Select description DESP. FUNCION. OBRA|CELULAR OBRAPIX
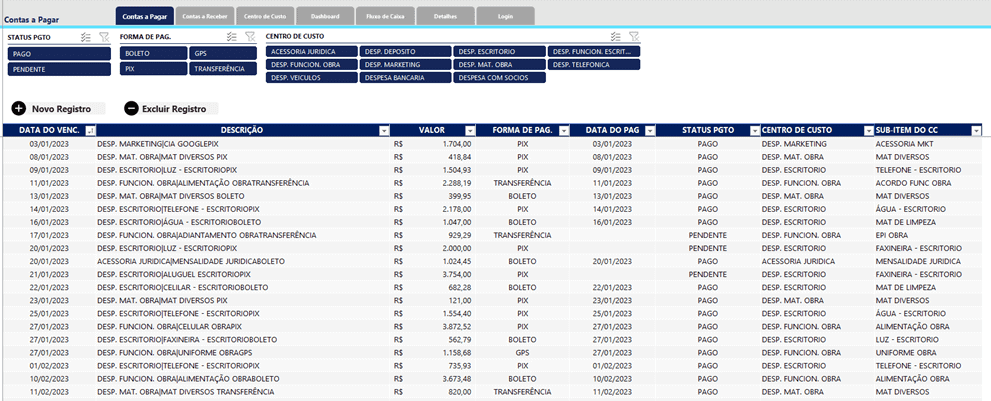Screen dimensions: 991x401 pyautogui.click(x=243, y=326)
